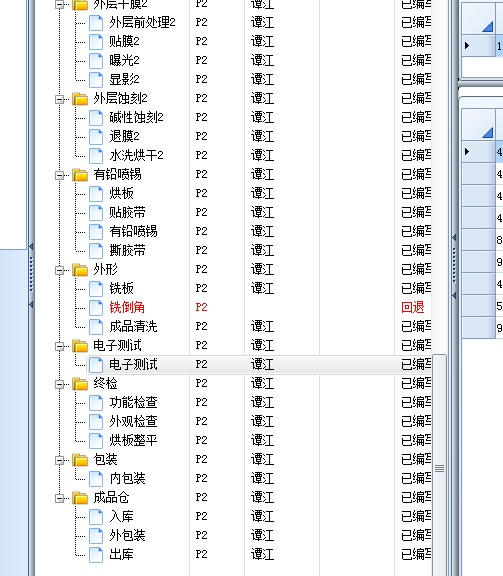The width and height of the screenshot is (503, 576).
Task: Collapse the 包装 group expander
Action: pyautogui.click(x=59, y=460)
